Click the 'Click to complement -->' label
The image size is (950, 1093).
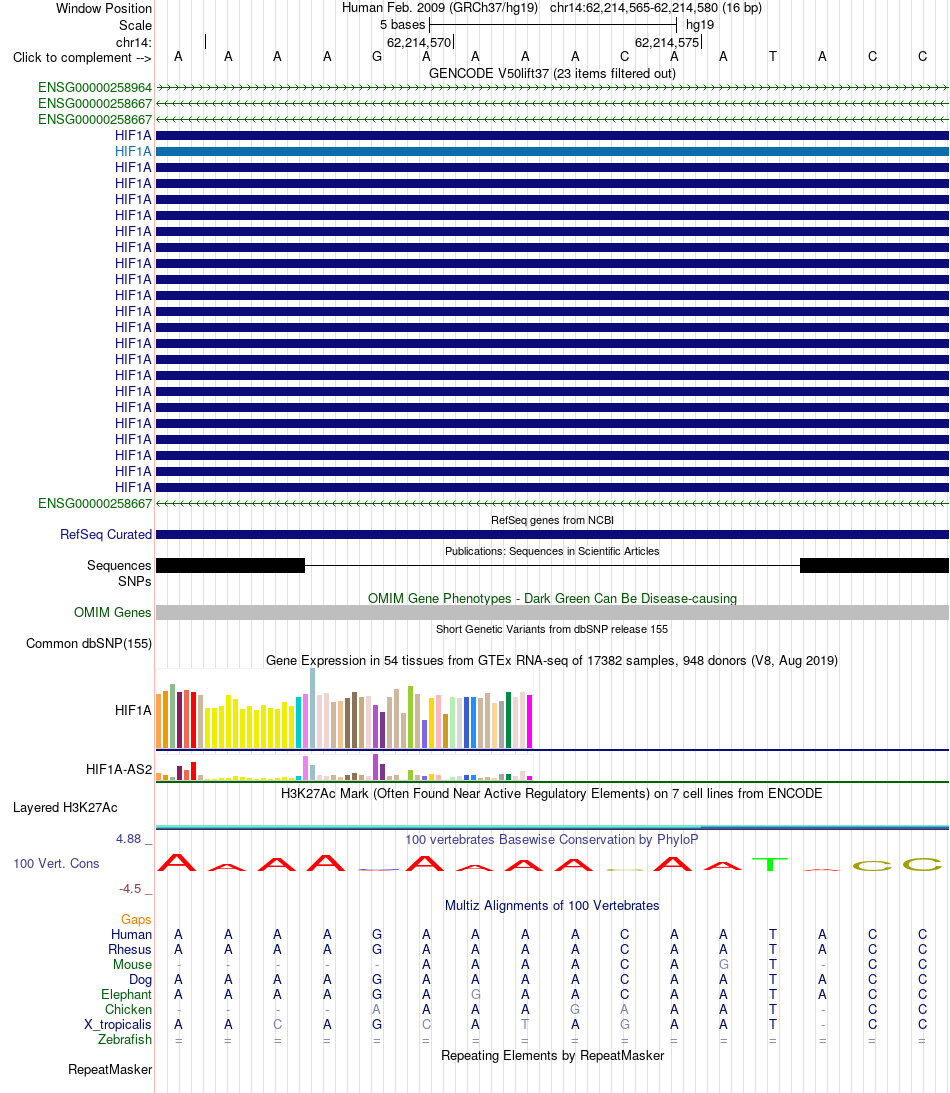click(x=82, y=57)
